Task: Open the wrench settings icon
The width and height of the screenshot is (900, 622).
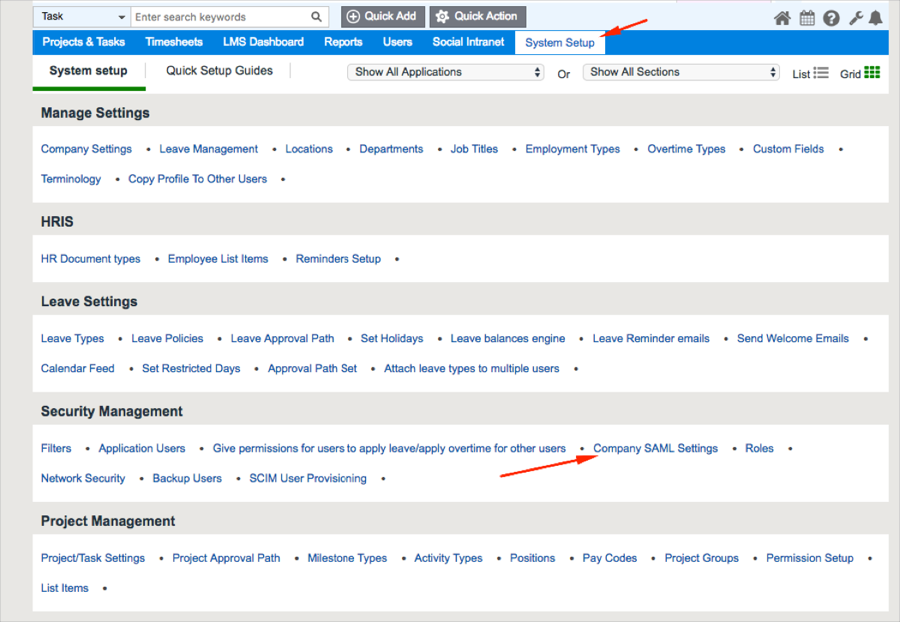Action: (856, 18)
